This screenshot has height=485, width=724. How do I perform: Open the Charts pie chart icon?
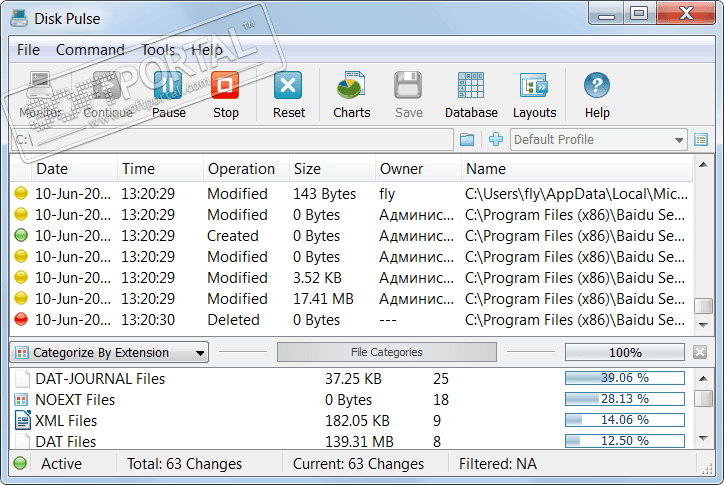351,86
